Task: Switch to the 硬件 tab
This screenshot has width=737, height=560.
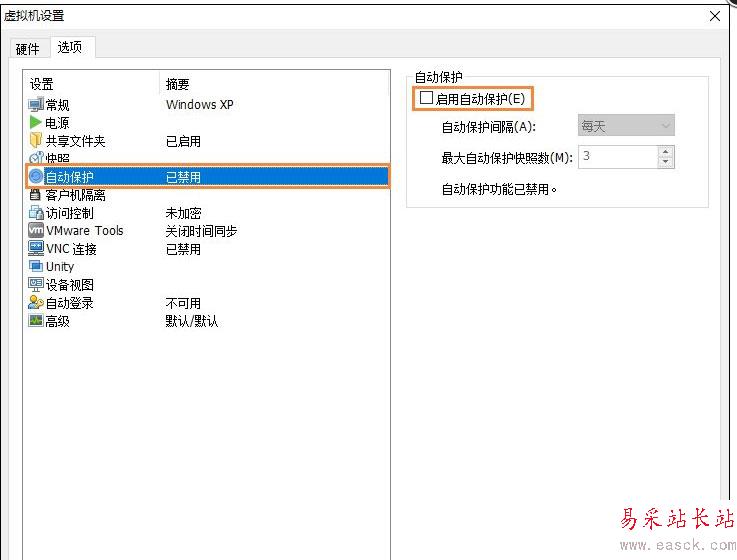Action: (x=28, y=49)
